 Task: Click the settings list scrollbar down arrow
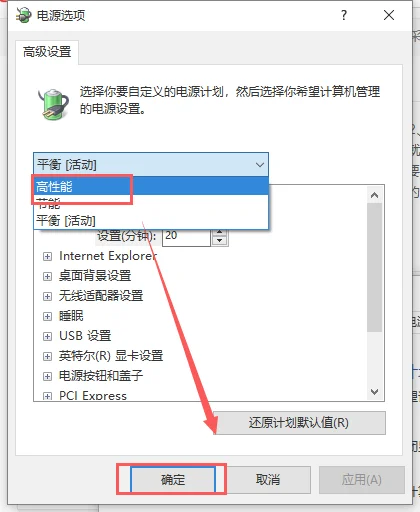click(x=375, y=391)
